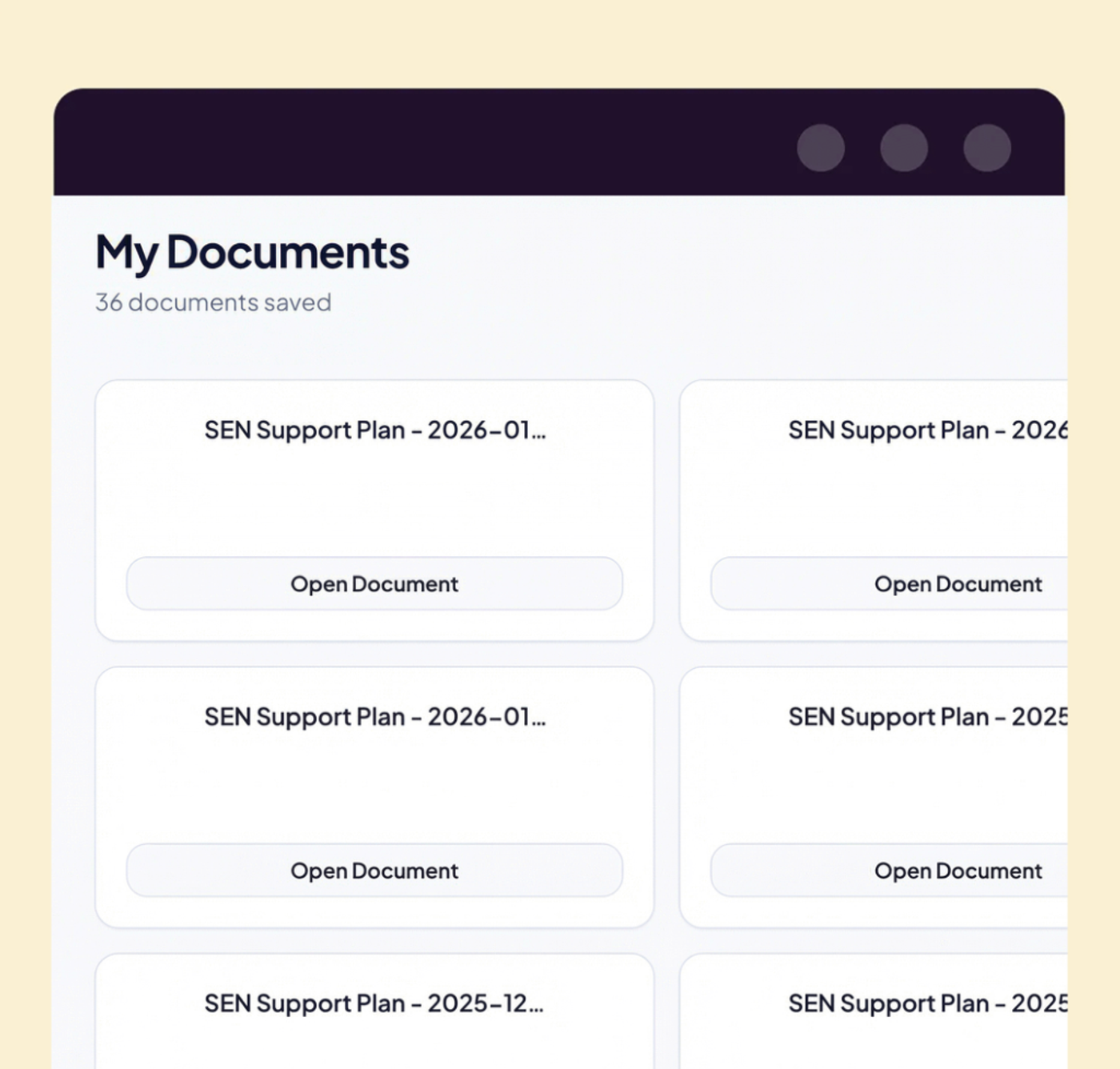This screenshot has width=1120, height=1069.
Task: Click the leftmost circle in dark header bar
Action: (x=821, y=148)
